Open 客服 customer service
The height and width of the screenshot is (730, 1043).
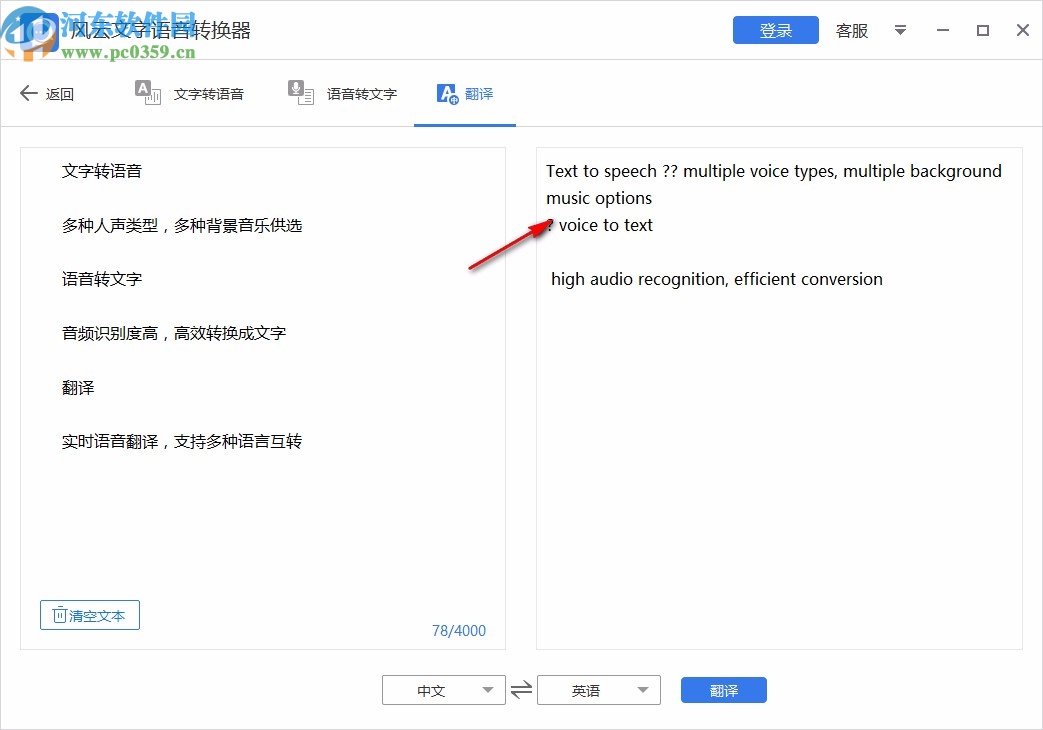[851, 31]
